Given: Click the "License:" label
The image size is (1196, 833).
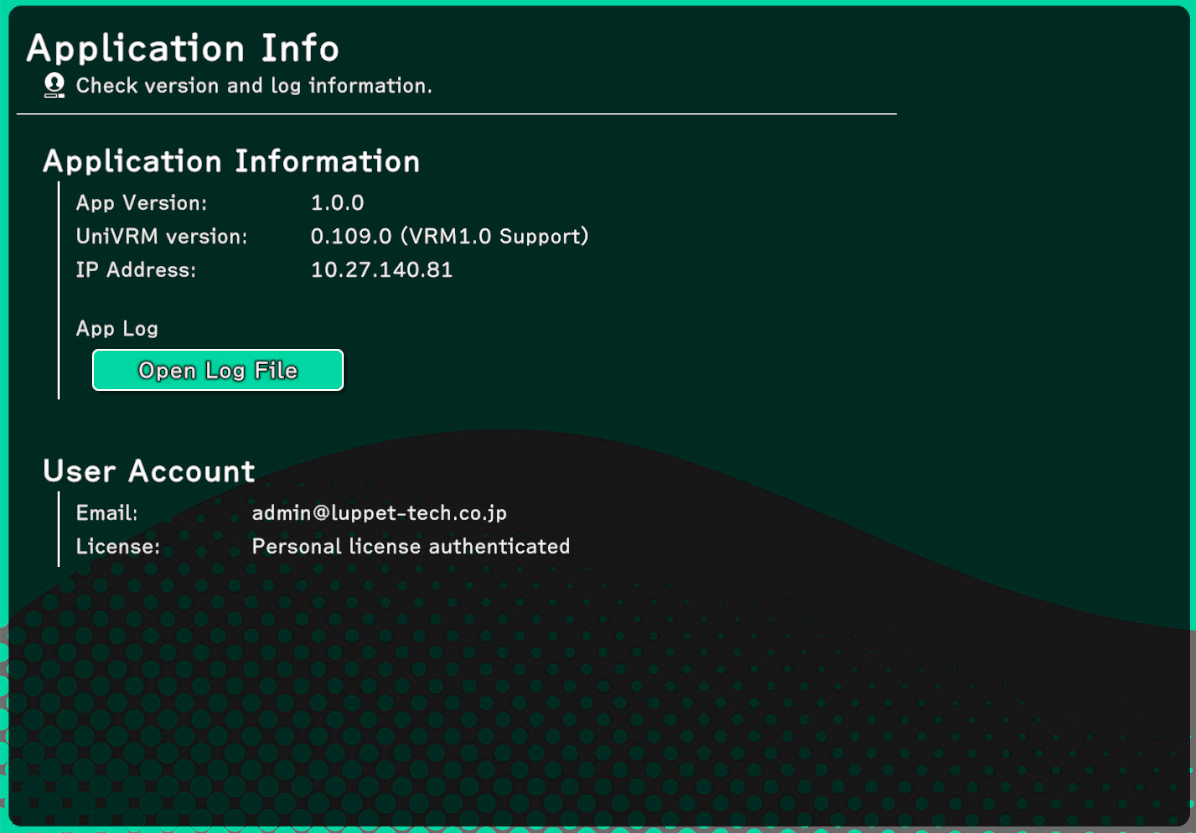Looking at the screenshot, I should pos(118,547).
